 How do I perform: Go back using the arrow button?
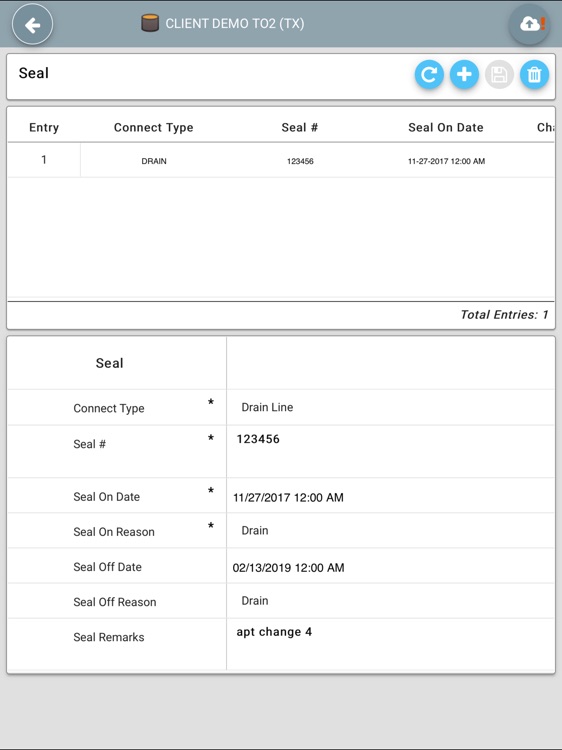coord(32,25)
